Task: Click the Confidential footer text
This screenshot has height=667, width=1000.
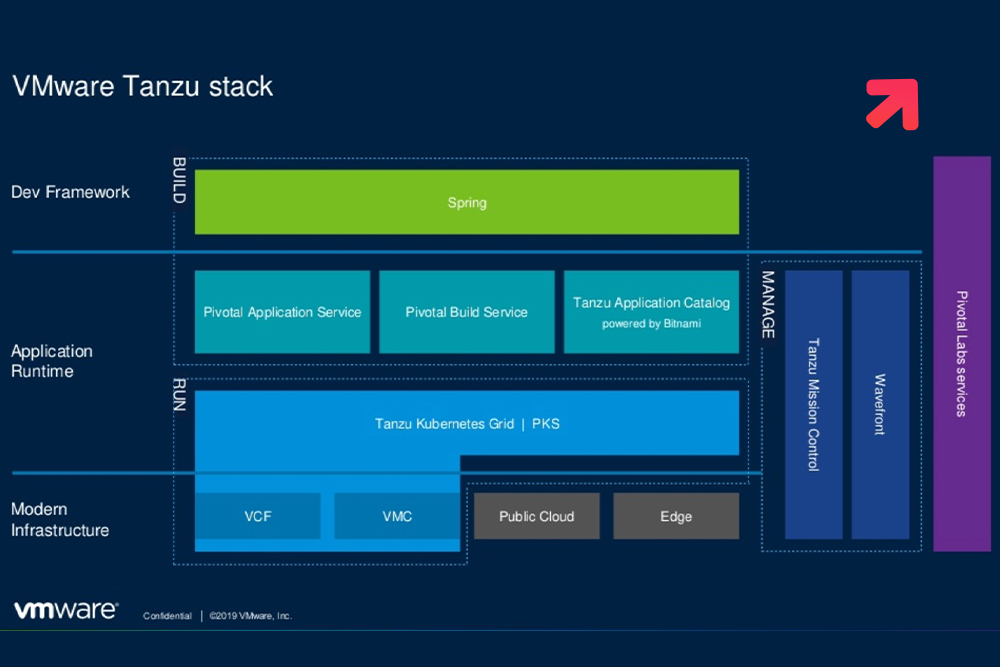Action: 167,616
